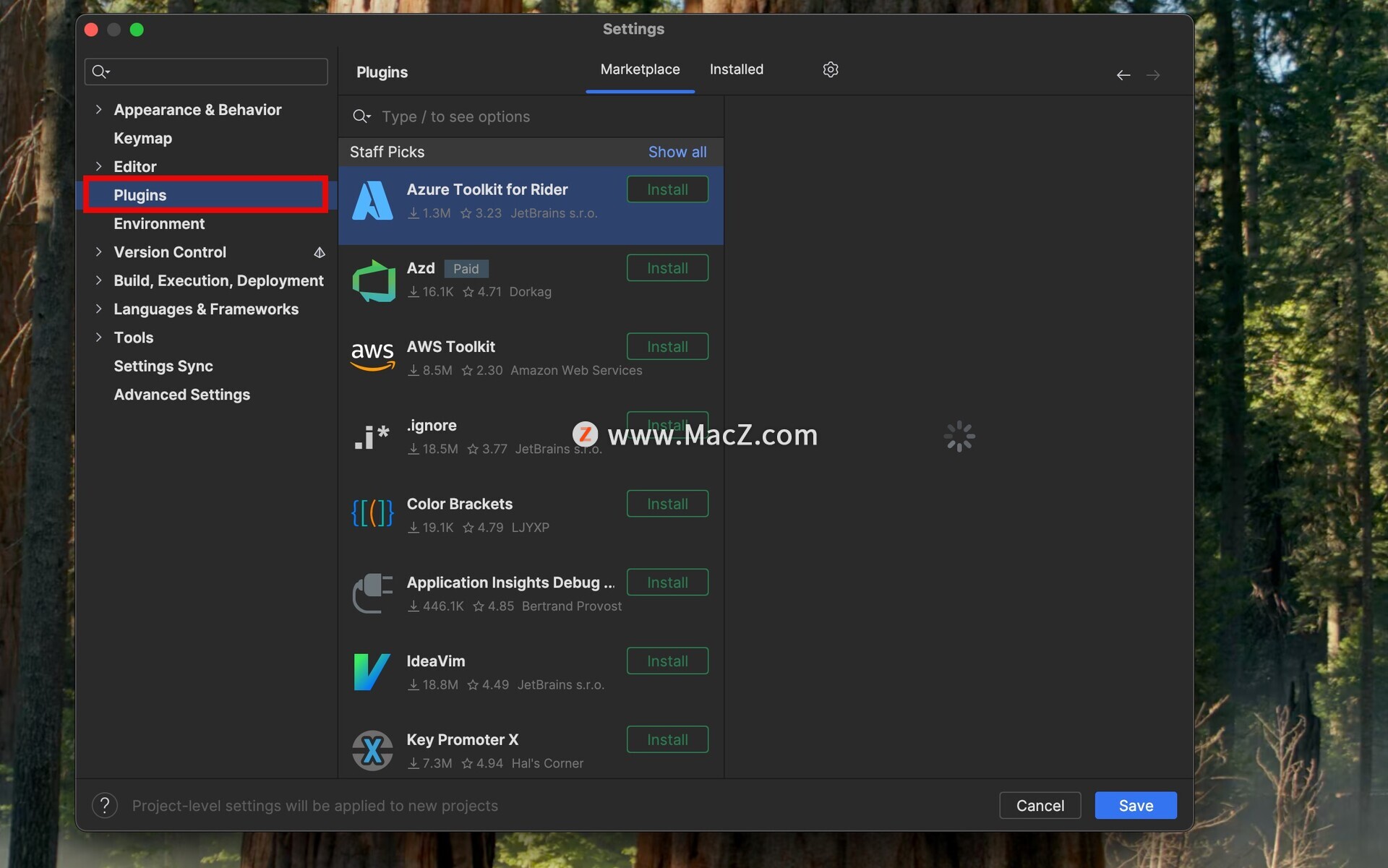Click the Hal's Corner vendor text
The width and height of the screenshot is (1388, 868).
(x=547, y=763)
